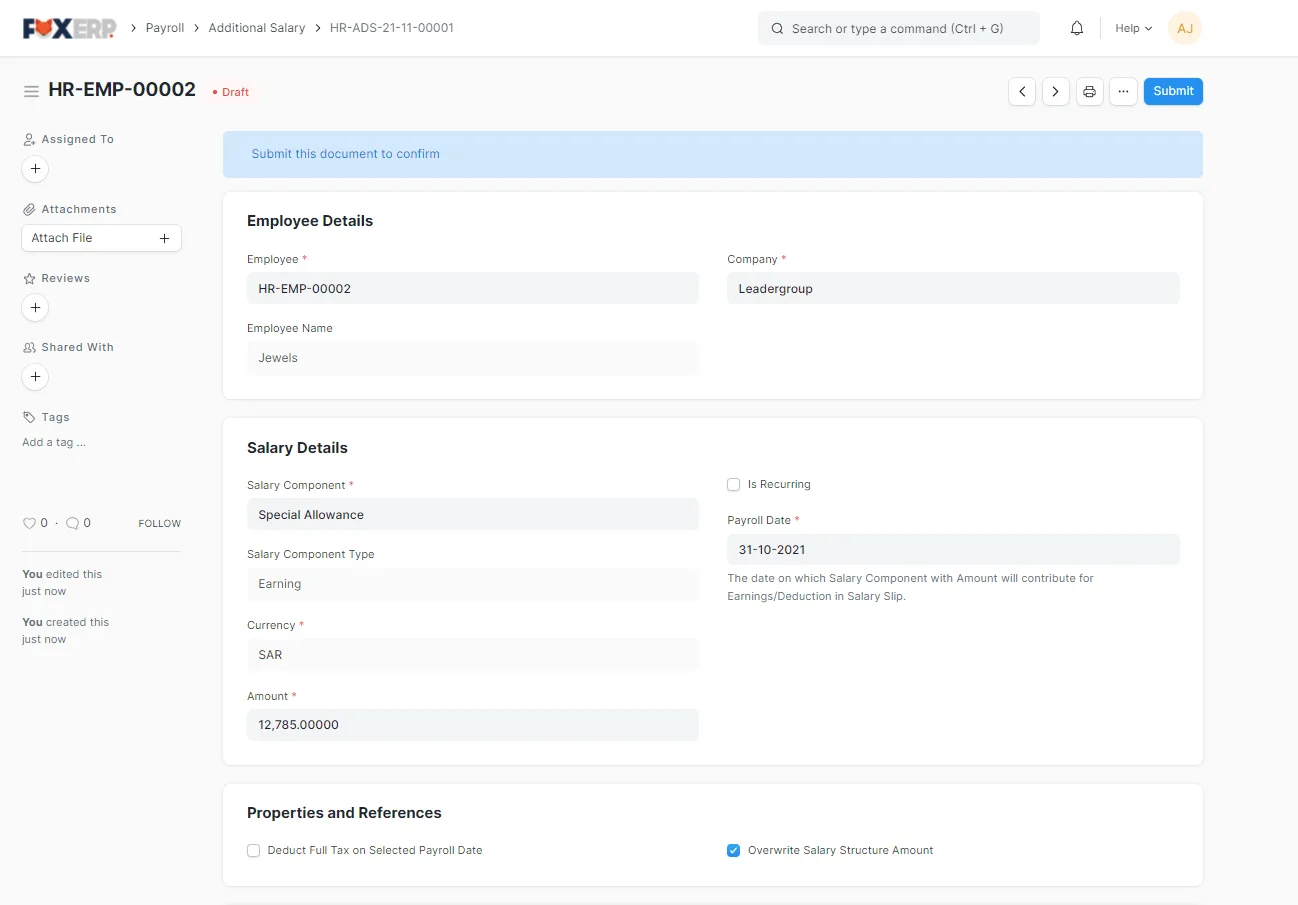1298x905 pixels.
Task: Navigate to Additional Salary breadcrumb
Action: click(x=257, y=28)
